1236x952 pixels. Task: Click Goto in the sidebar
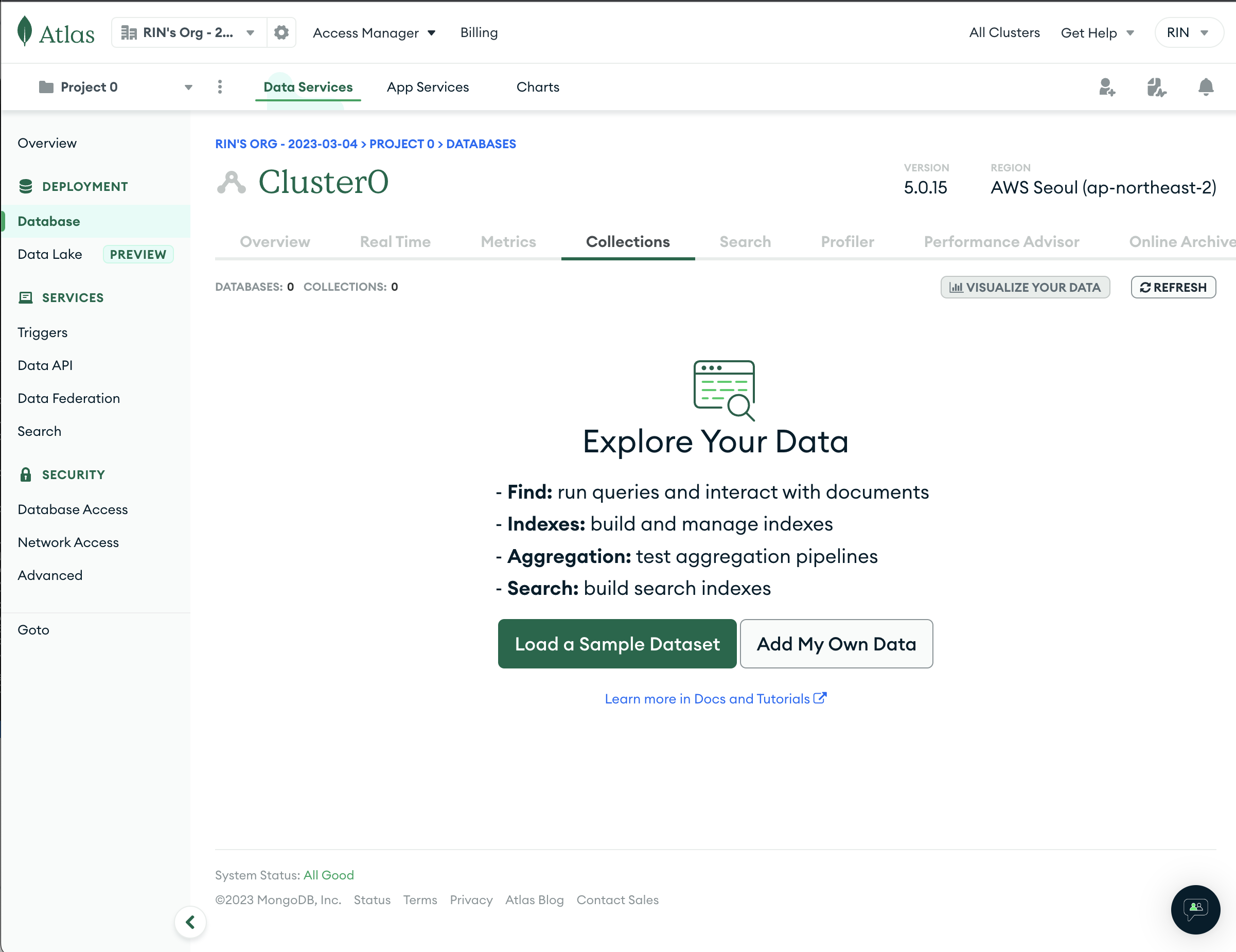(33, 629)
